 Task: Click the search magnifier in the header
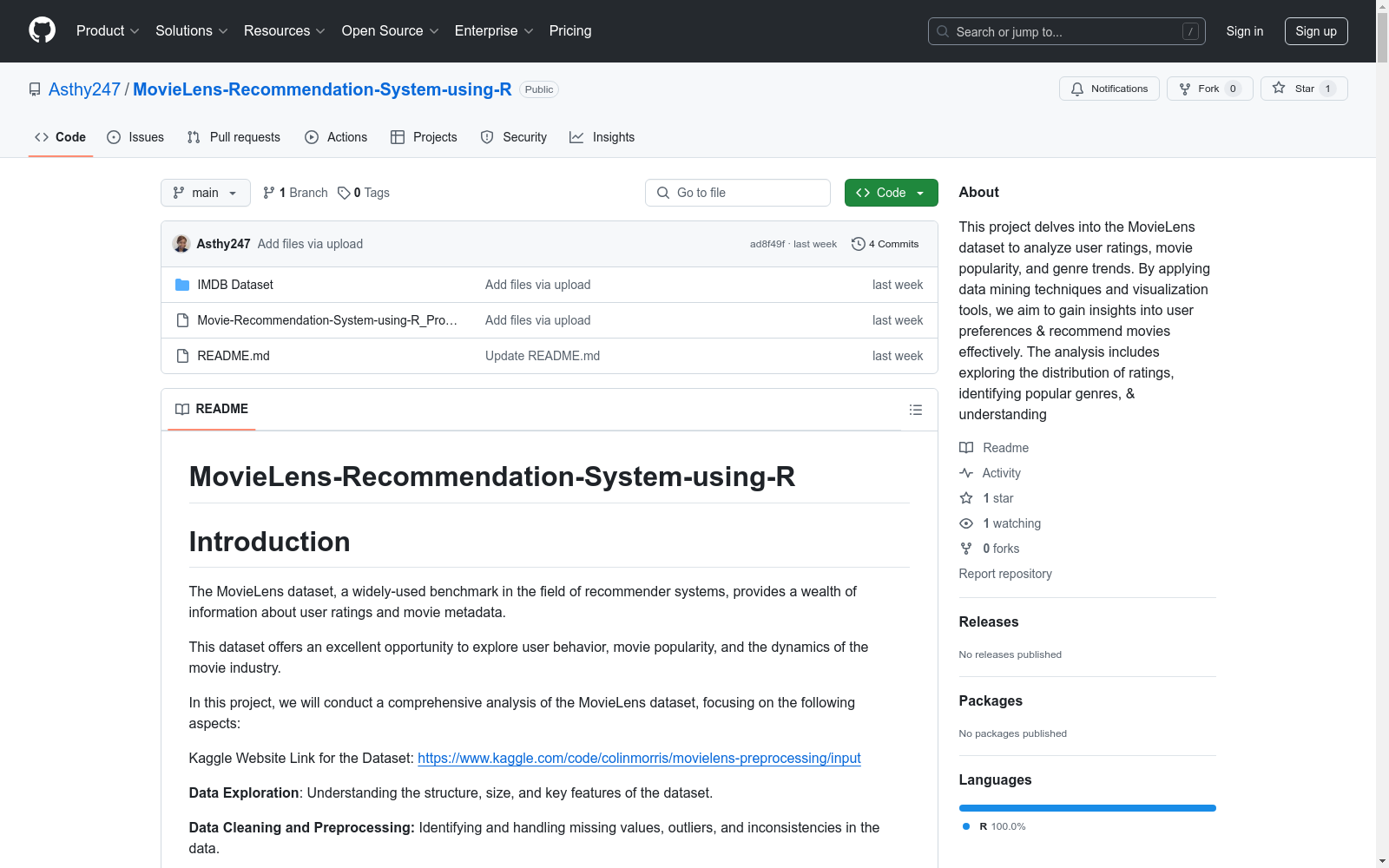point(943,31)
